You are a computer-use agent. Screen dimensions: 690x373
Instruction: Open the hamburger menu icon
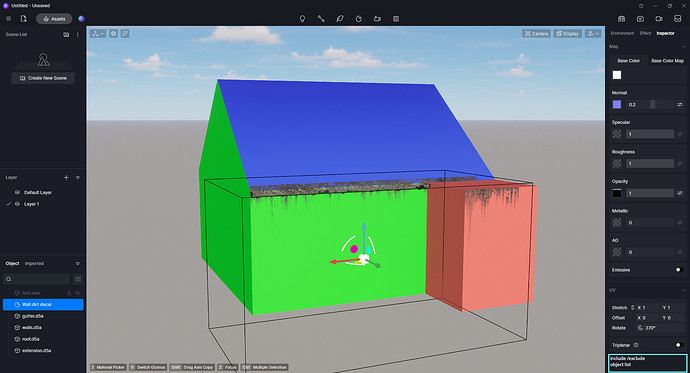point(8,19)
